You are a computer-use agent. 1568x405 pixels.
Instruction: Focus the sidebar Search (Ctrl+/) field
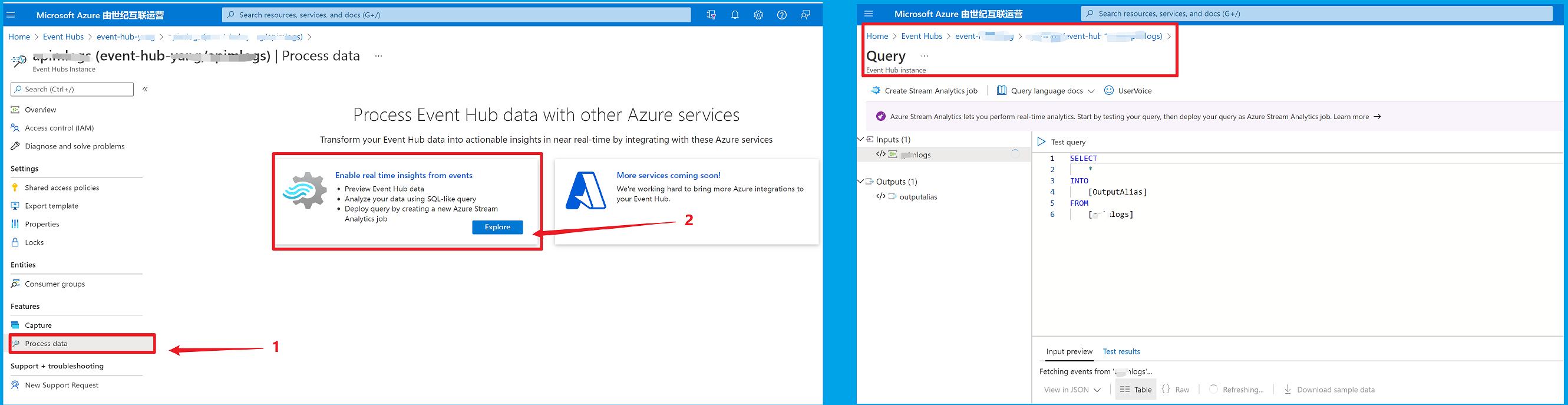tap(73, 90)
